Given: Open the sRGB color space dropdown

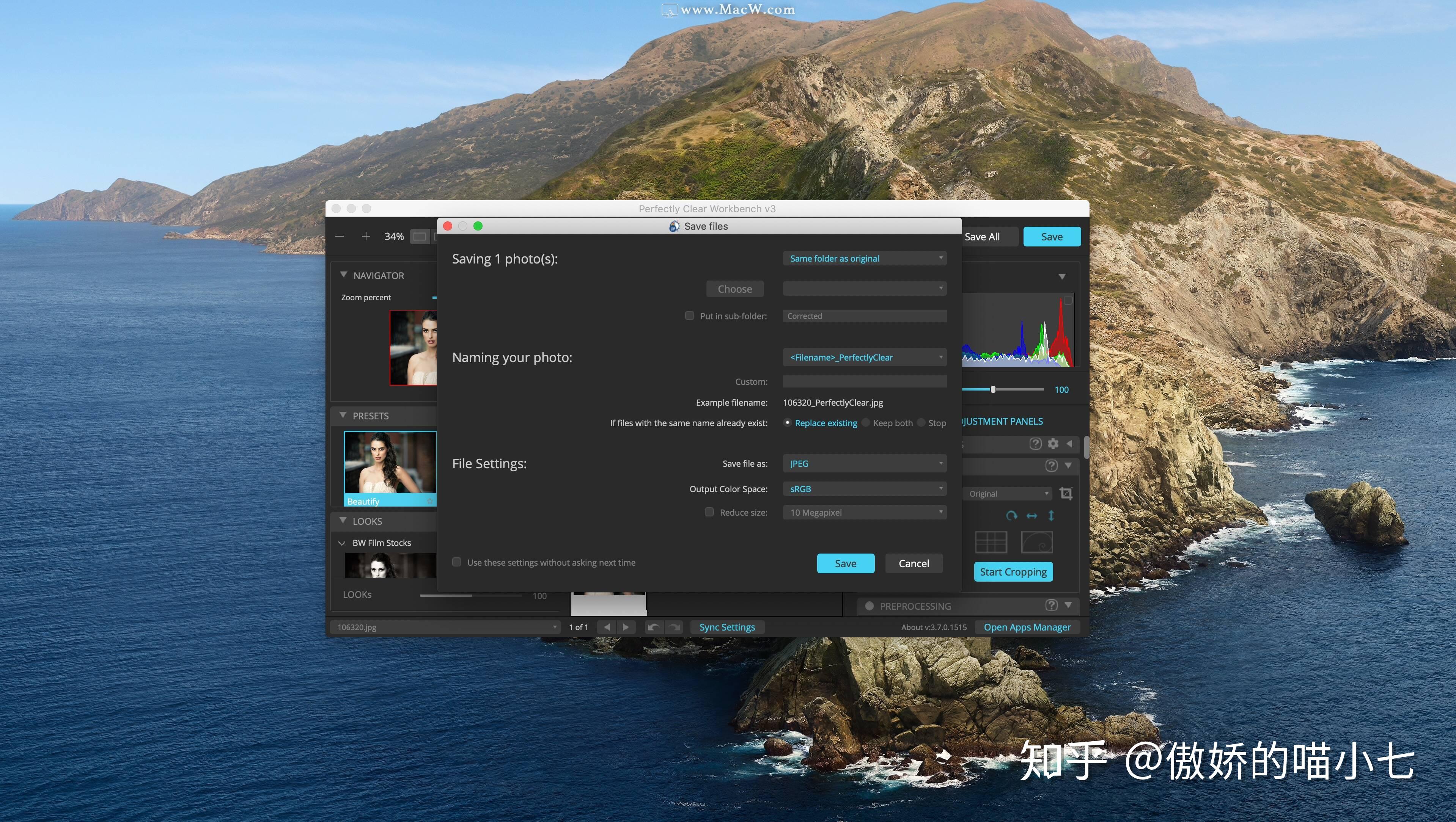Looking at the screenshot, I should 864,489.
